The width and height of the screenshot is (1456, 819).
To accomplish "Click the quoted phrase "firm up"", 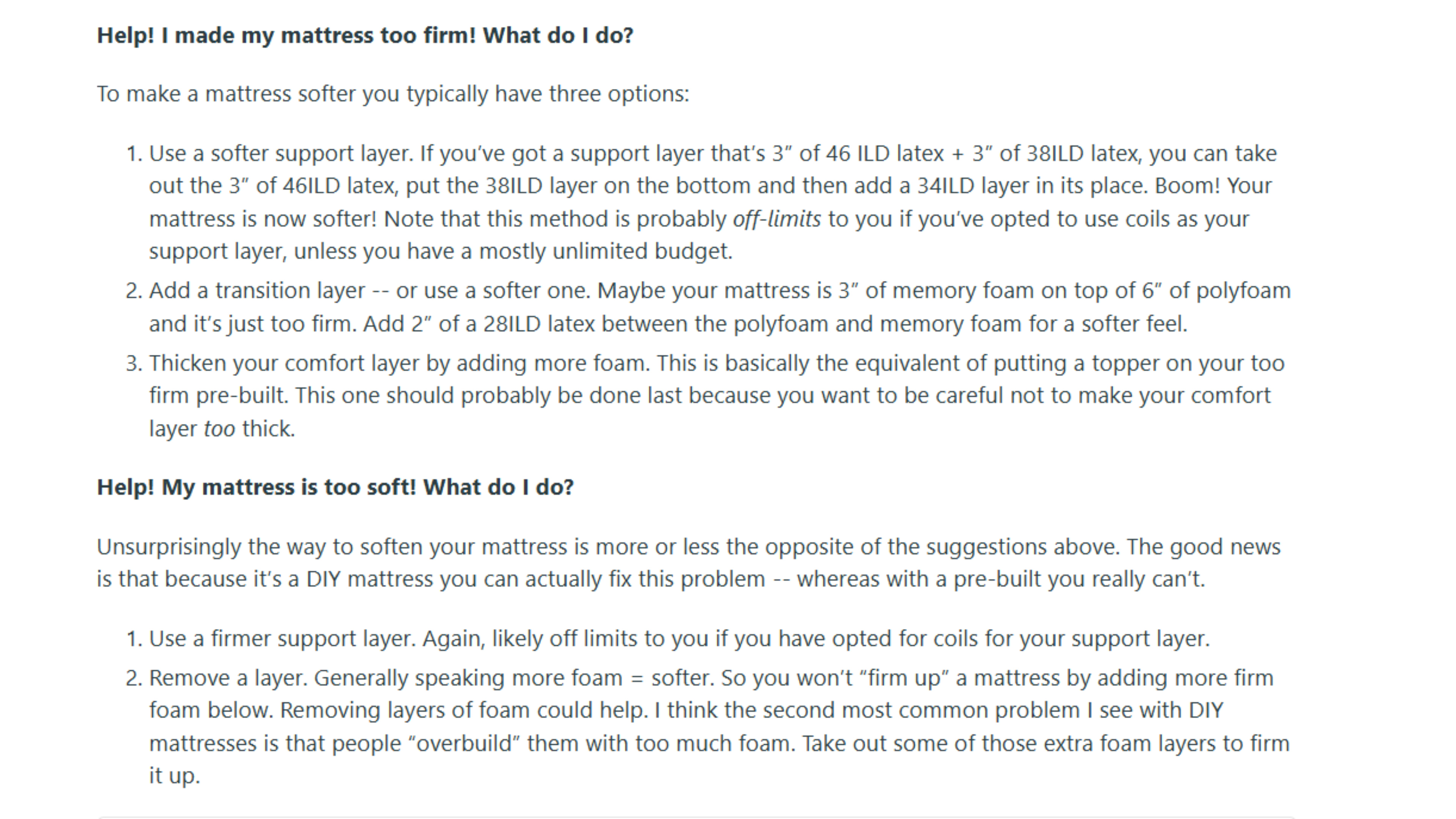I will coord(904,678).
